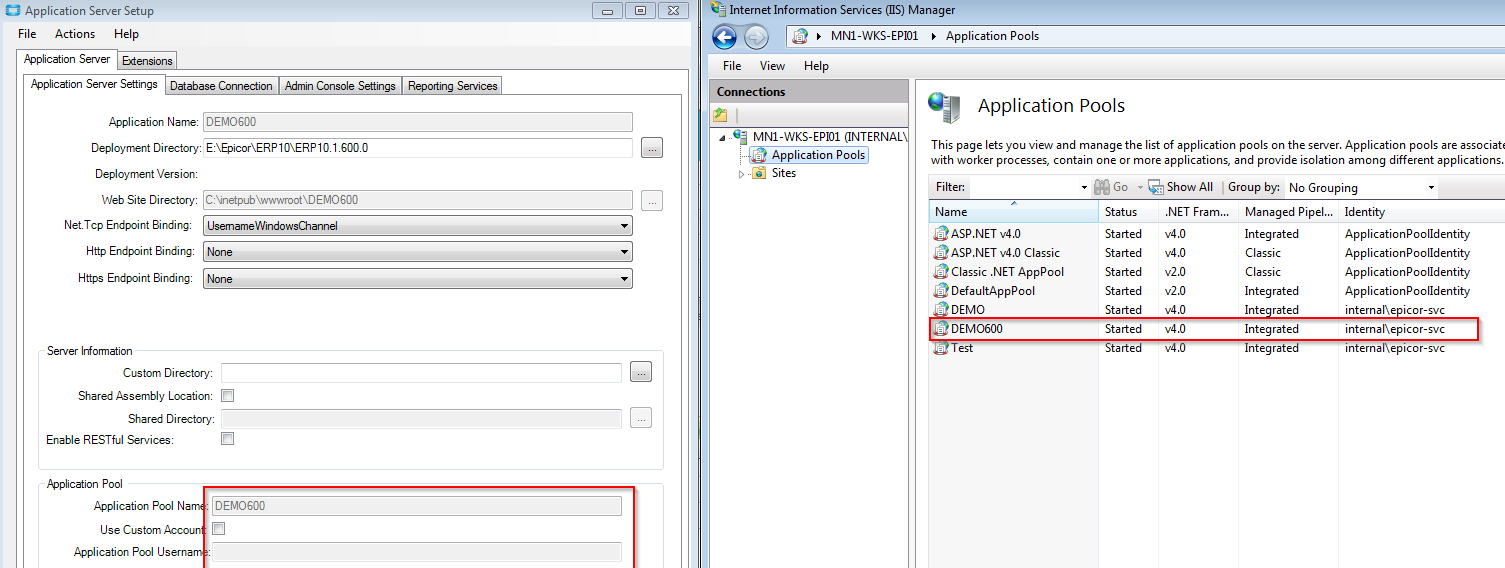Open Help menu in Application Server Setup
This screenshot has height=568, width=1505.
(x=126, y=34)
